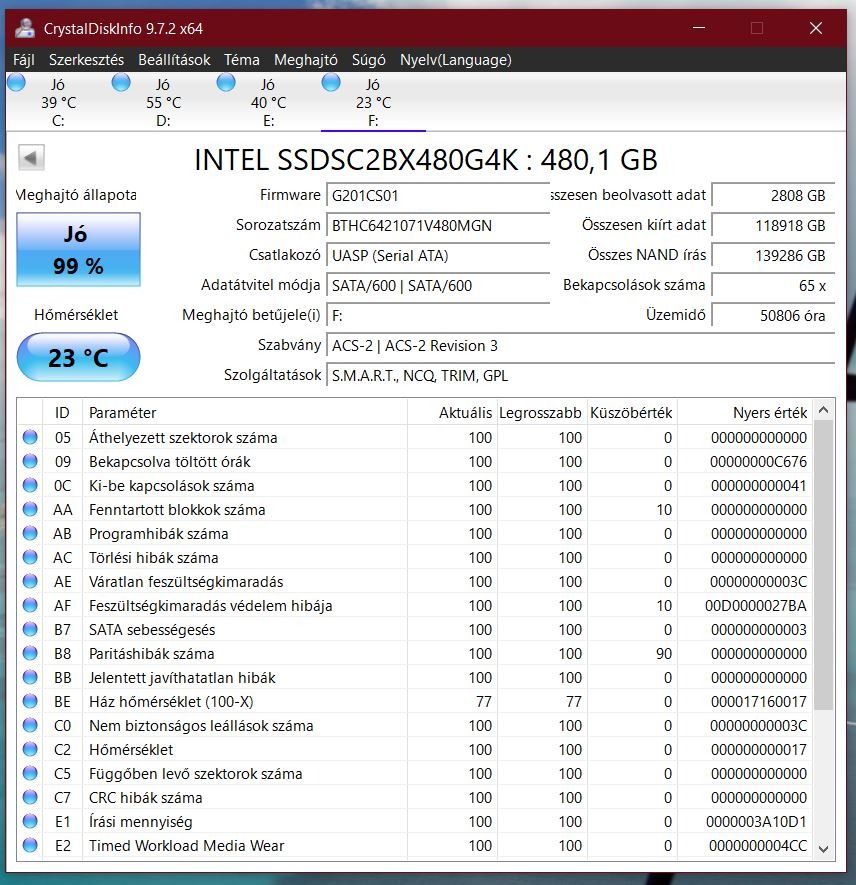
Task: Click status icon of row B7 SATA sebességesés
Action: [30, 629]
